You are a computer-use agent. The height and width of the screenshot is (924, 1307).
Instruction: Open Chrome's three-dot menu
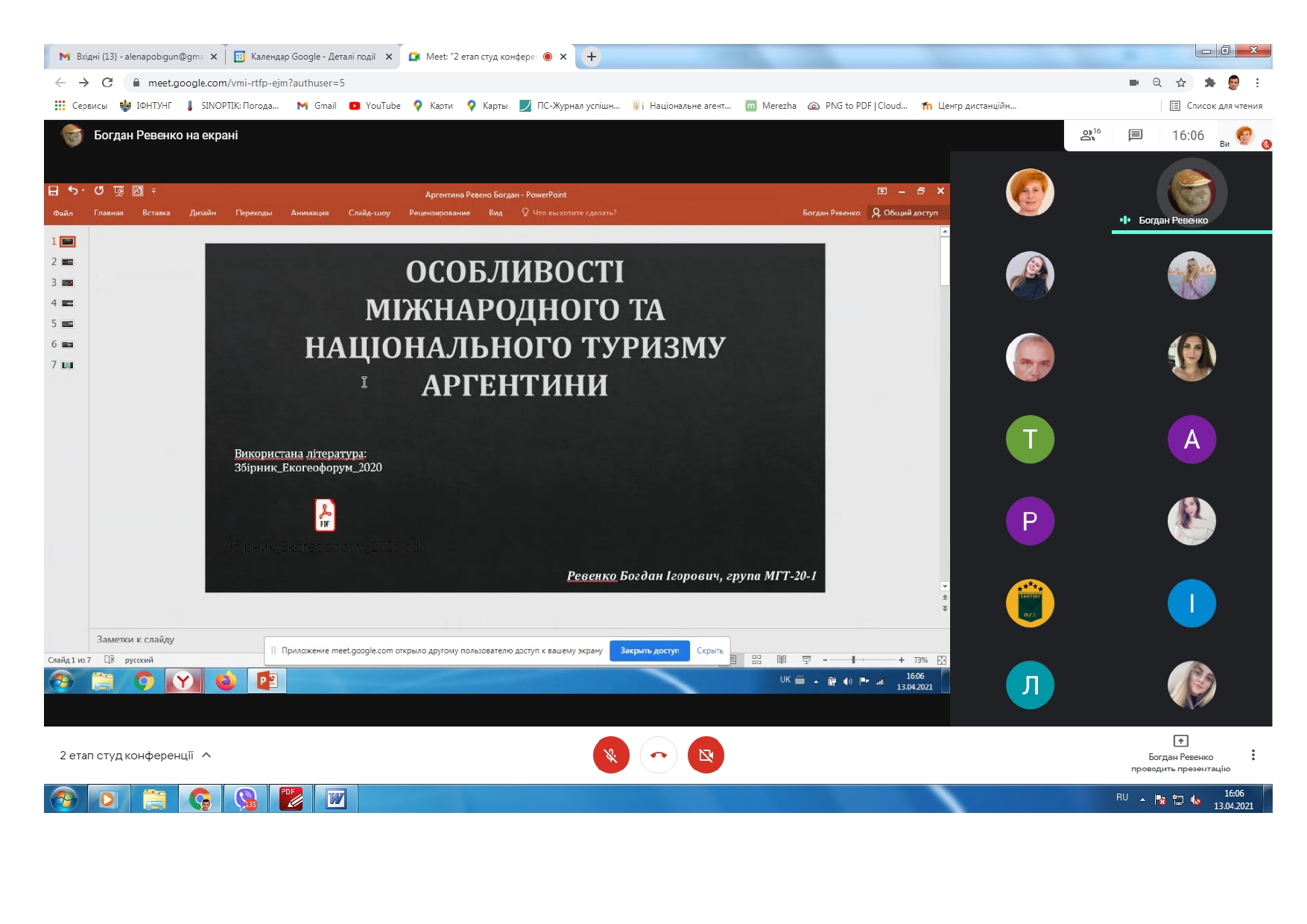pos(1257,83)
